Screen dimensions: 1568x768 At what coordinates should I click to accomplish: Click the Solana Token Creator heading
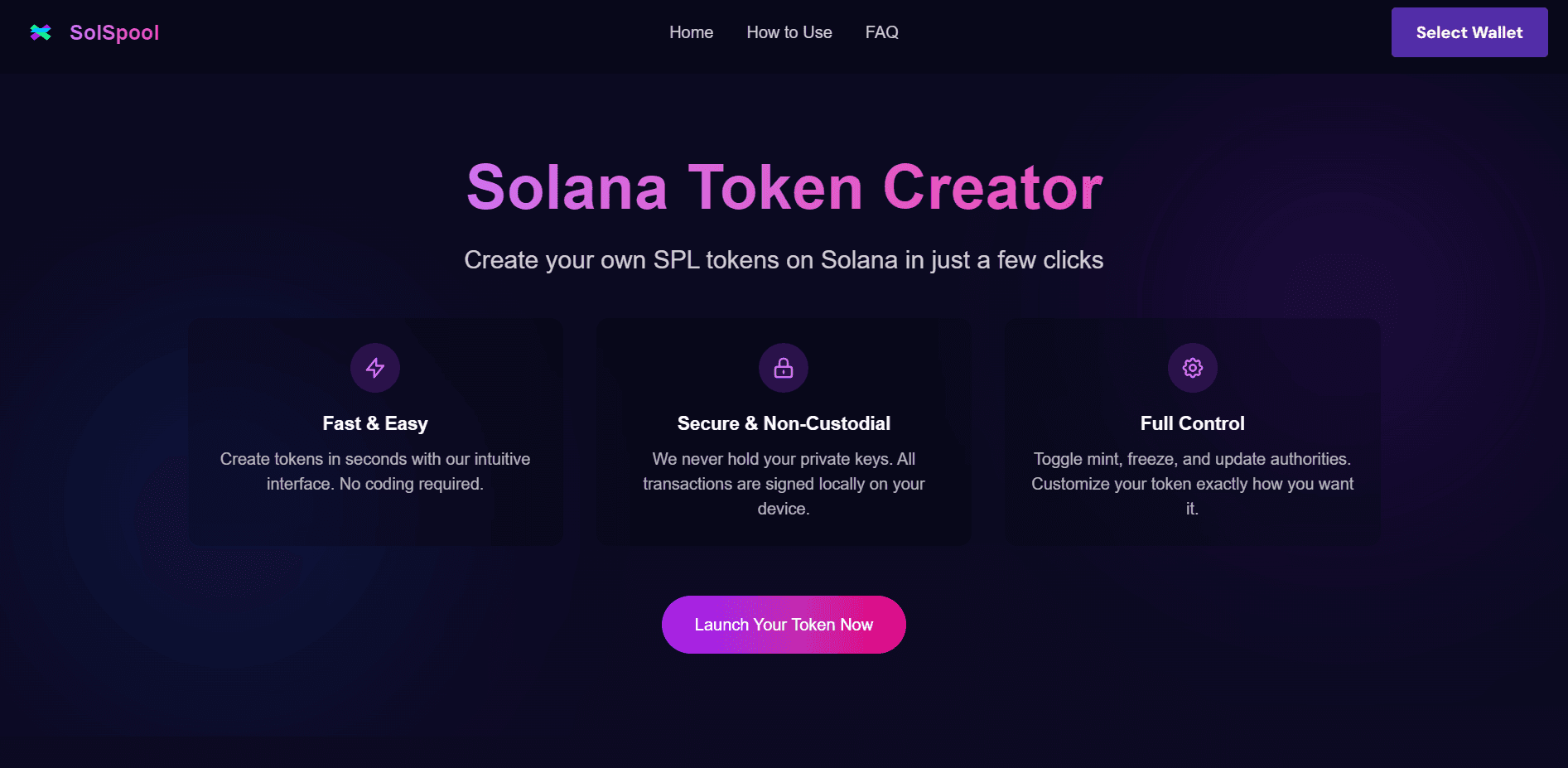click(784, 187)
